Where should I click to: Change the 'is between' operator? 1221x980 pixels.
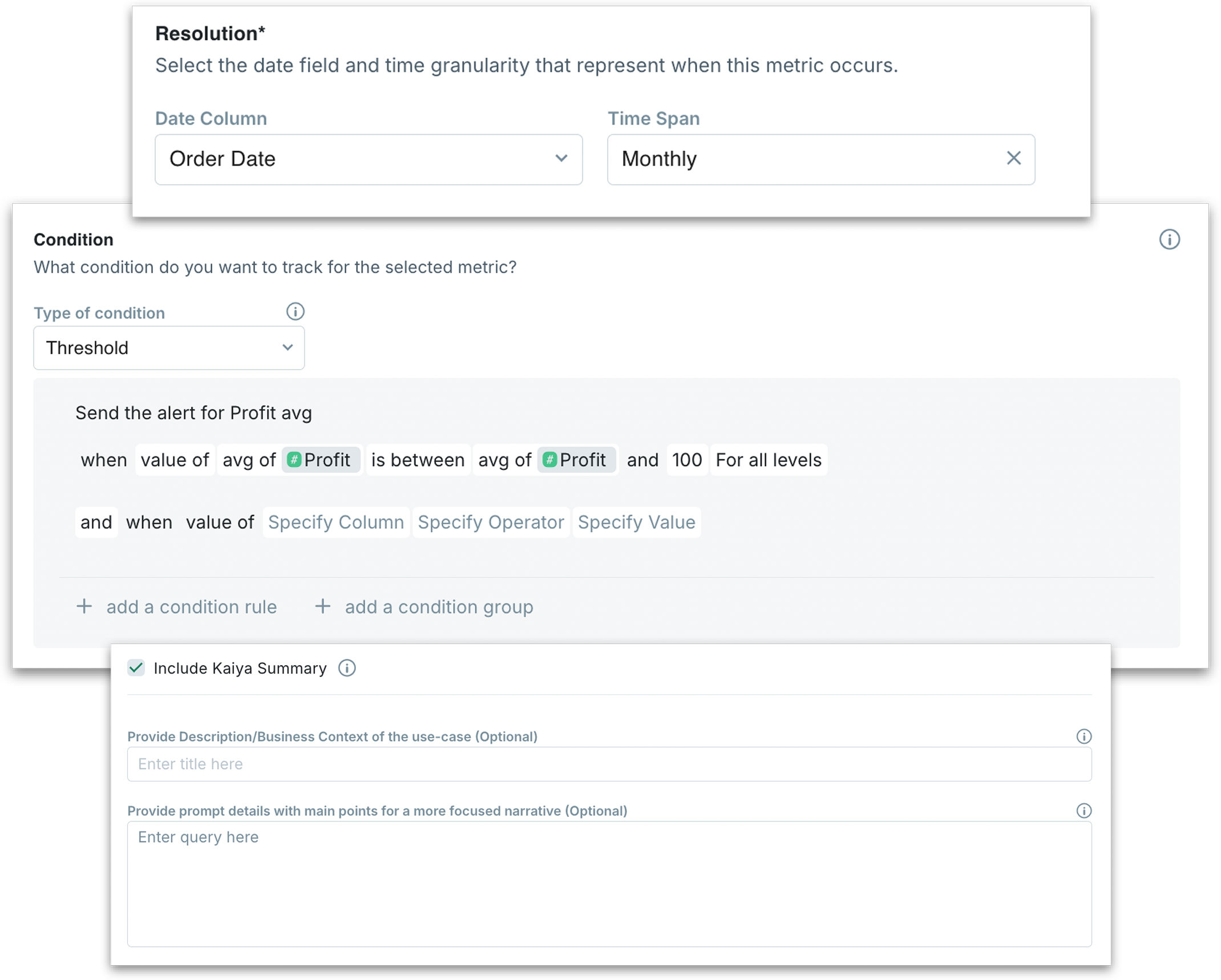coord(418,460)
